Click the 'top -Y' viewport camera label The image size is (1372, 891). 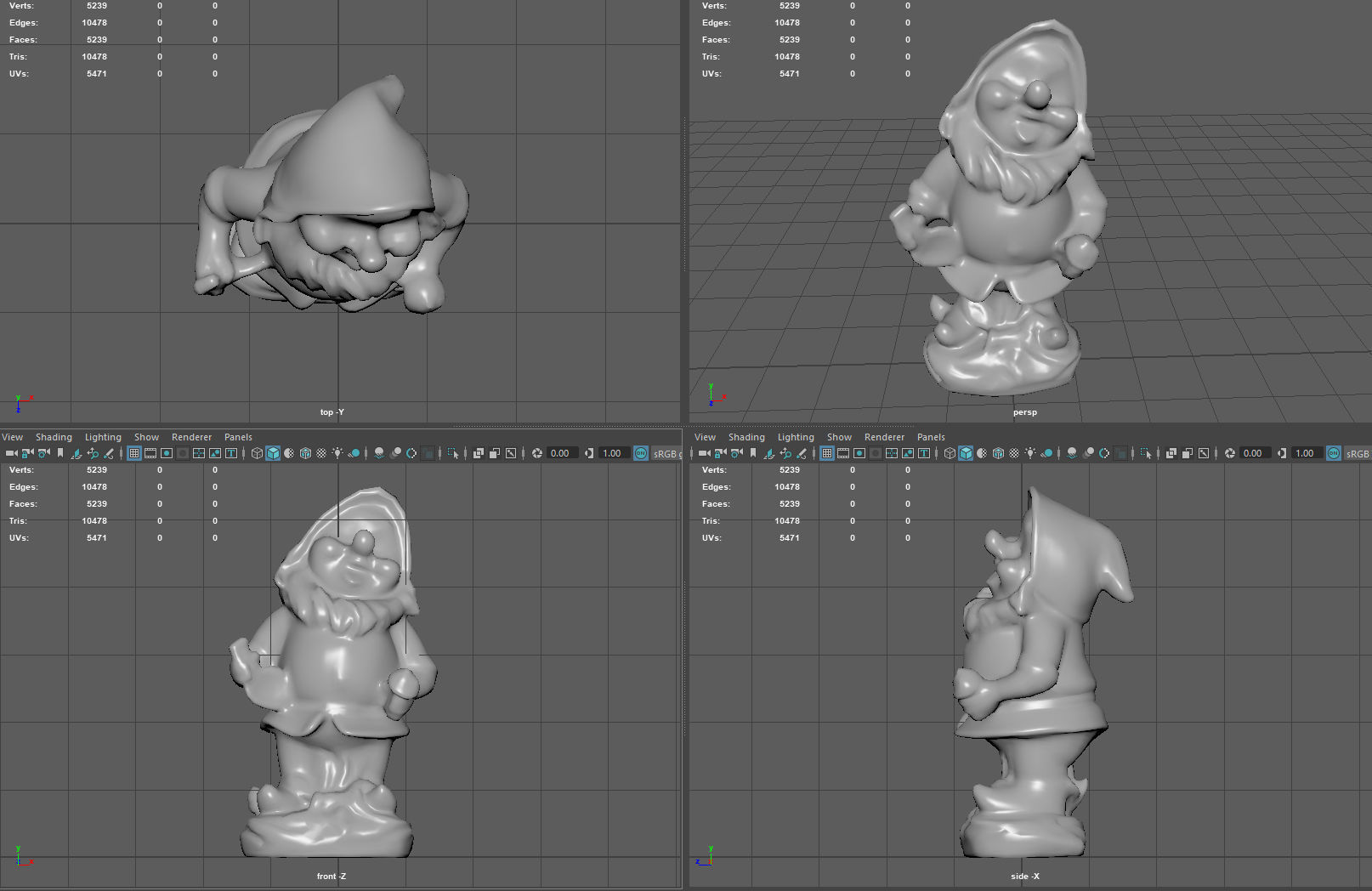click(x=332, y=412)
